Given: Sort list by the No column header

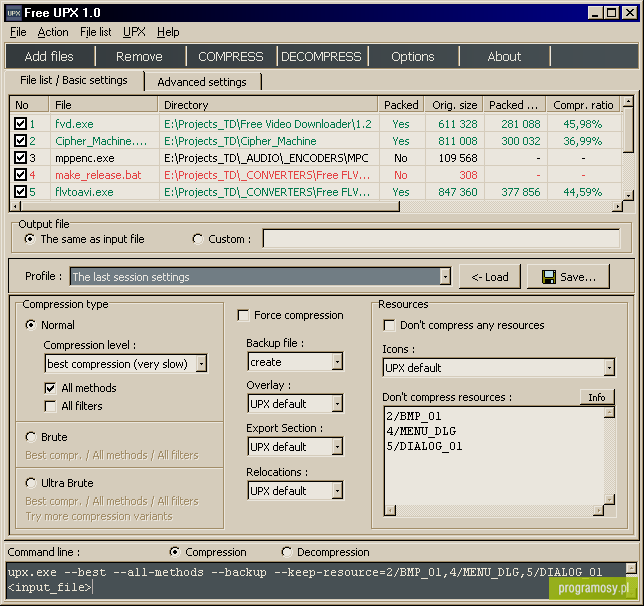Looking at the screenshot, I should pyautogui.click(x=29, y=105).
